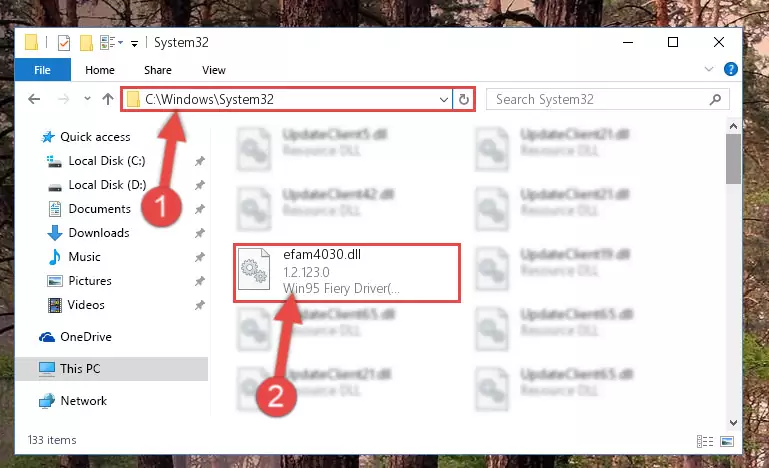
Task: Maximize the System32 window
Action: click(673, 42)
